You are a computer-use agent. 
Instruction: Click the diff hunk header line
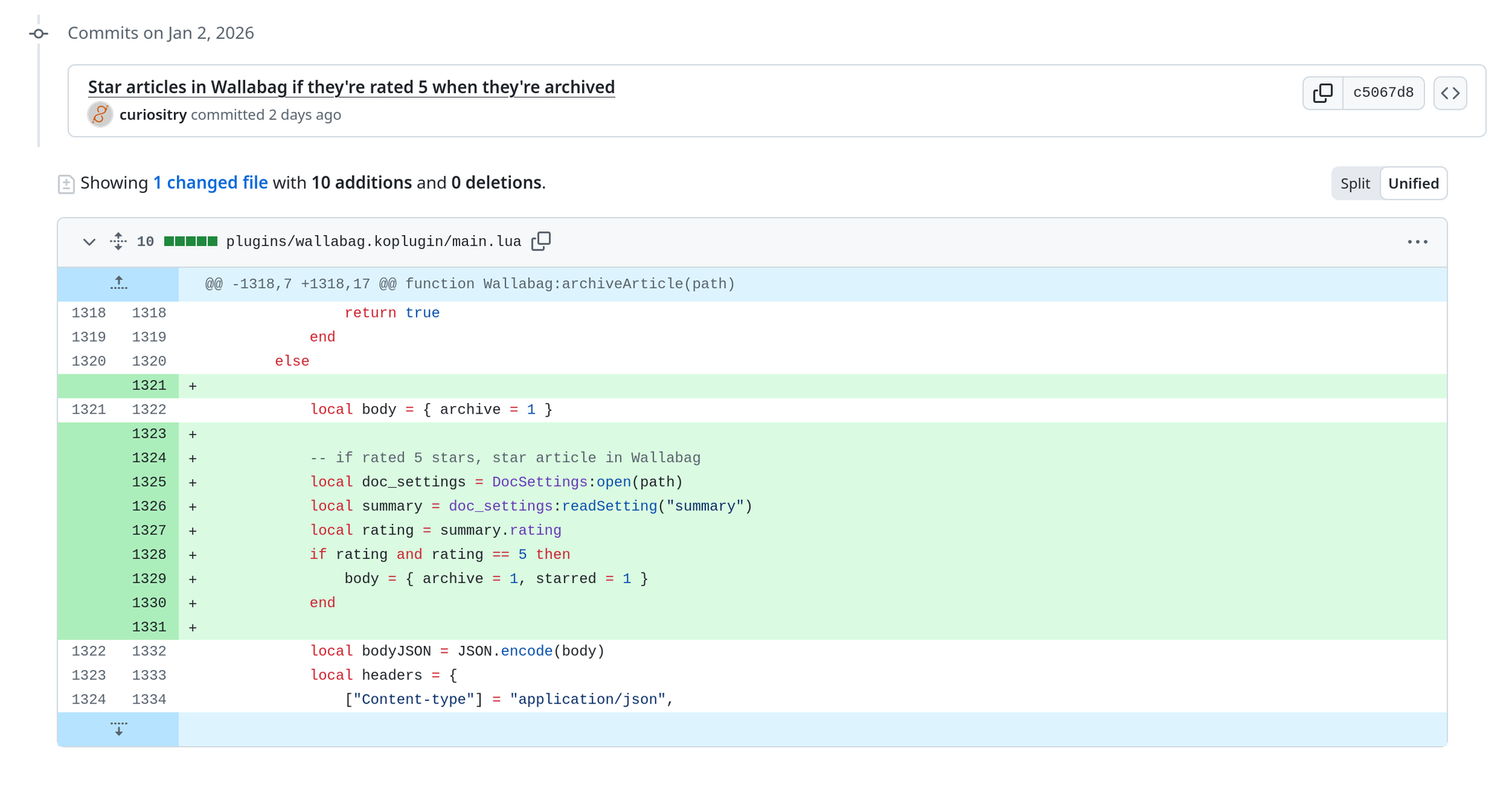click(469, 284)
